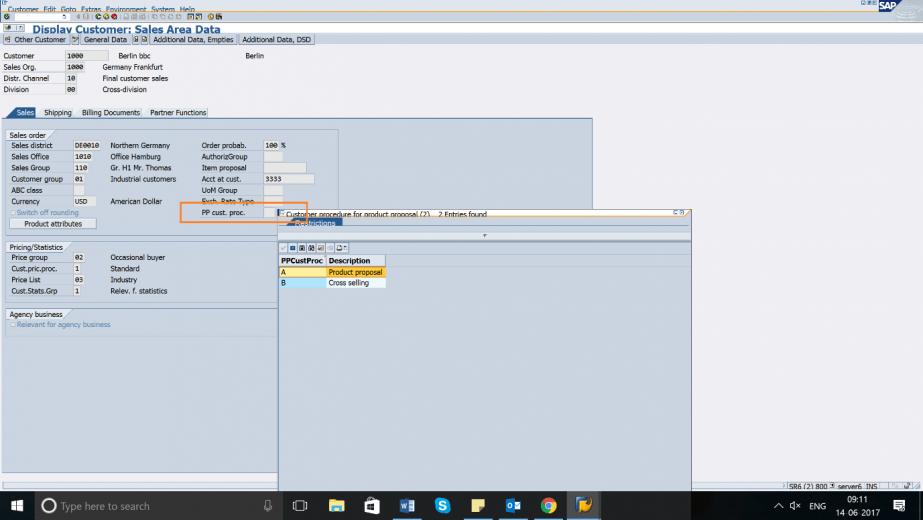Toggle the Switch off rounding checkbox
This screenshot has height=520, width=923.
pyautogui.click(x=13, y=213)
